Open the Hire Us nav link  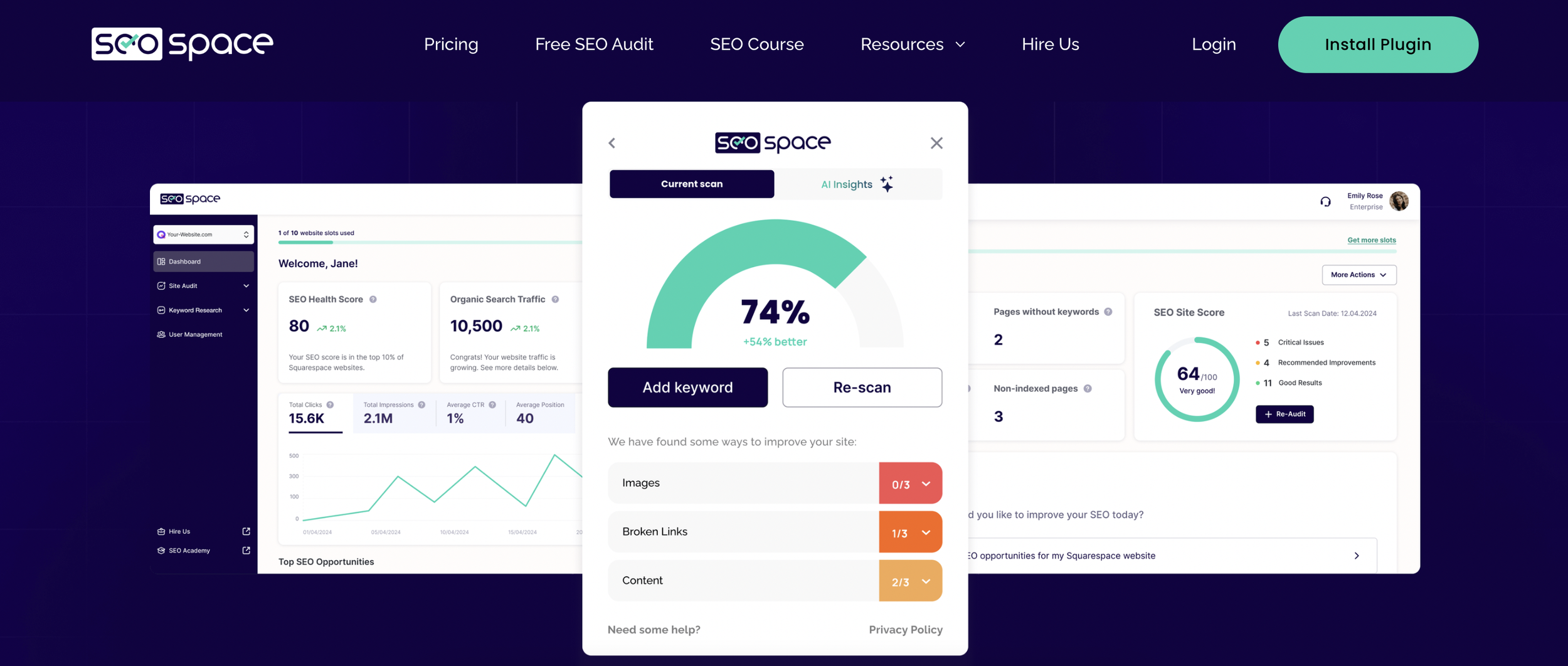(1051, 45)
